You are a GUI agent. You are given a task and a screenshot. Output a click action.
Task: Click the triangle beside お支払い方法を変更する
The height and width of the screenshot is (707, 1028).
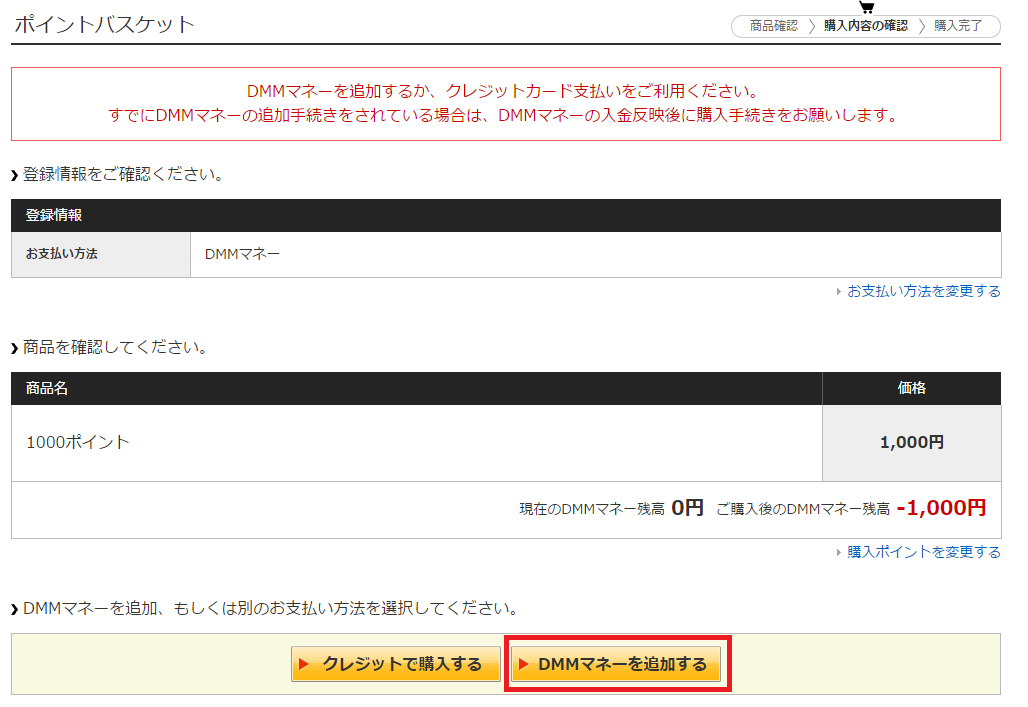pos(839,292)
